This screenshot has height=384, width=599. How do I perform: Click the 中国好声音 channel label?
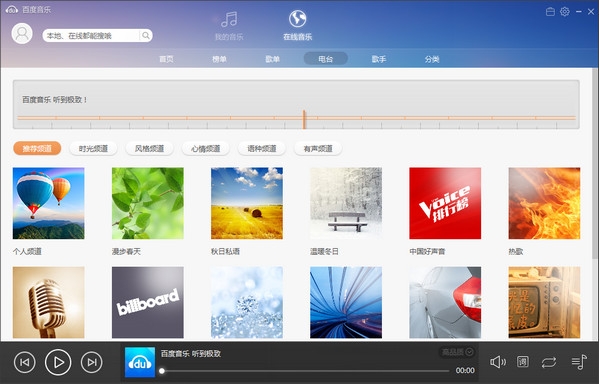(x=427, y=251)
